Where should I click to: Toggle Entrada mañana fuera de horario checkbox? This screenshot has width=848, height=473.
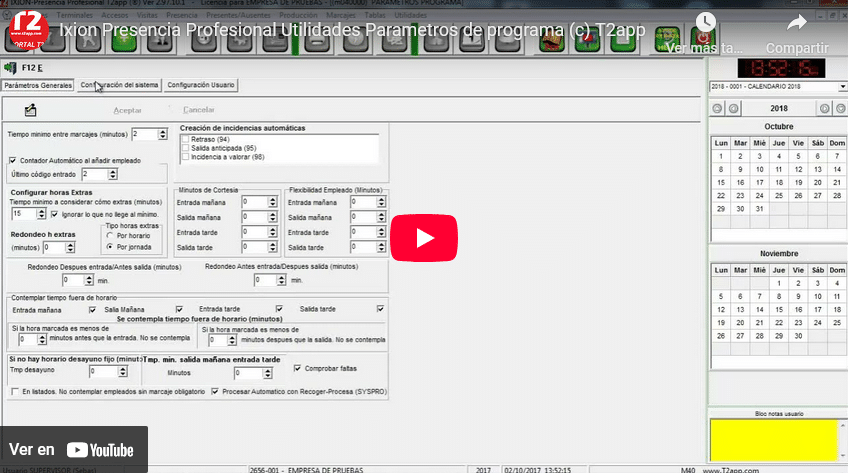tap(92, 310)
